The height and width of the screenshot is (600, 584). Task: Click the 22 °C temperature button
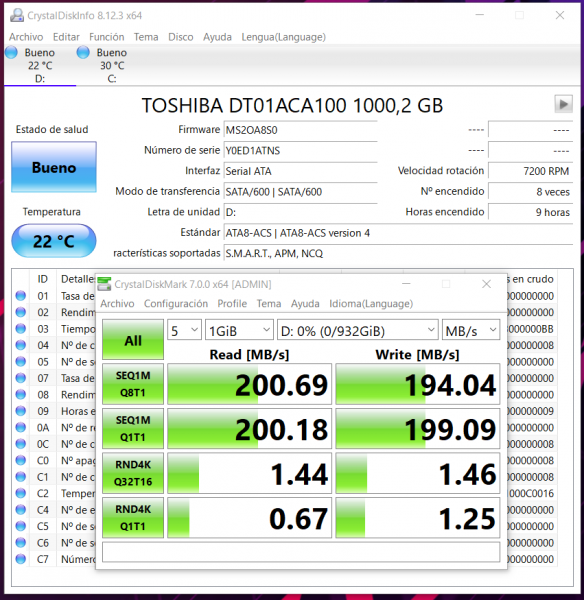pos(54,241)
